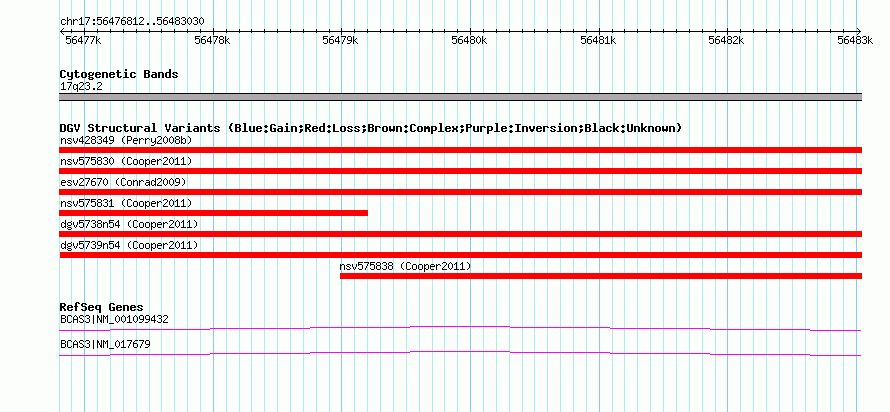Click the DGV Structural Variants track title
Viewport: 890px width, 412px height.
(x=371, y=128)
